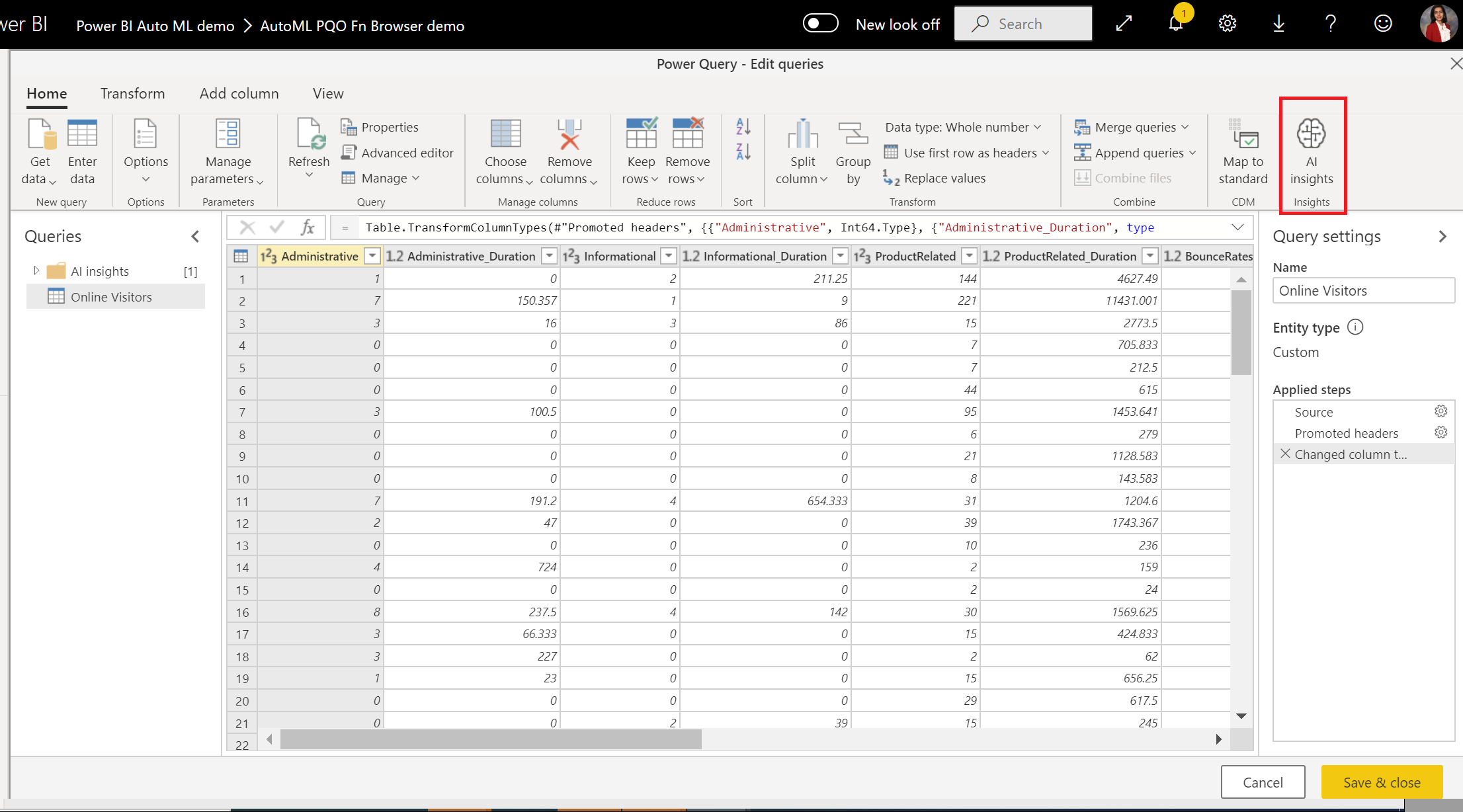Expand the formula bar chevron
The image size is (1463, 812).
tap(1238, 227)
